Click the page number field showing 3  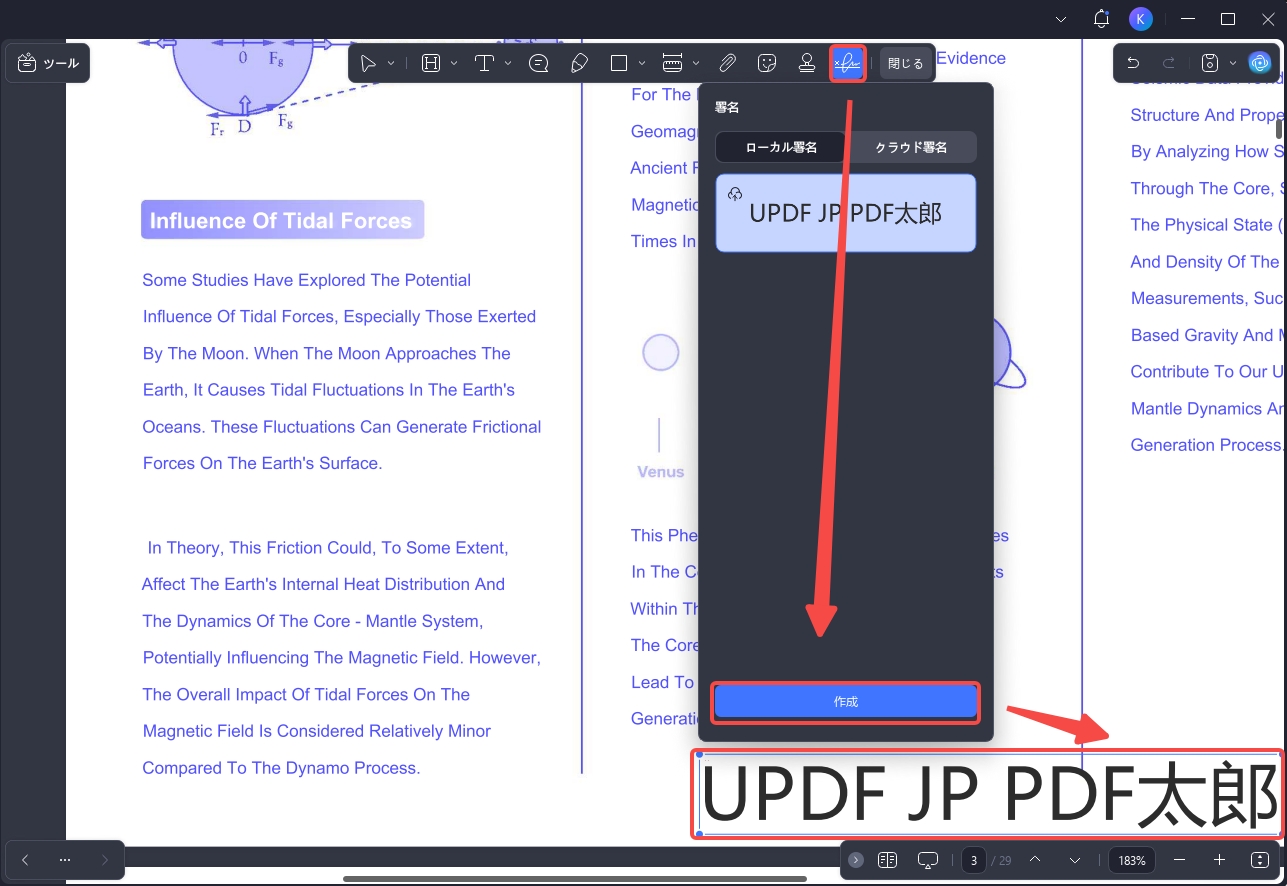click(974, 860)
